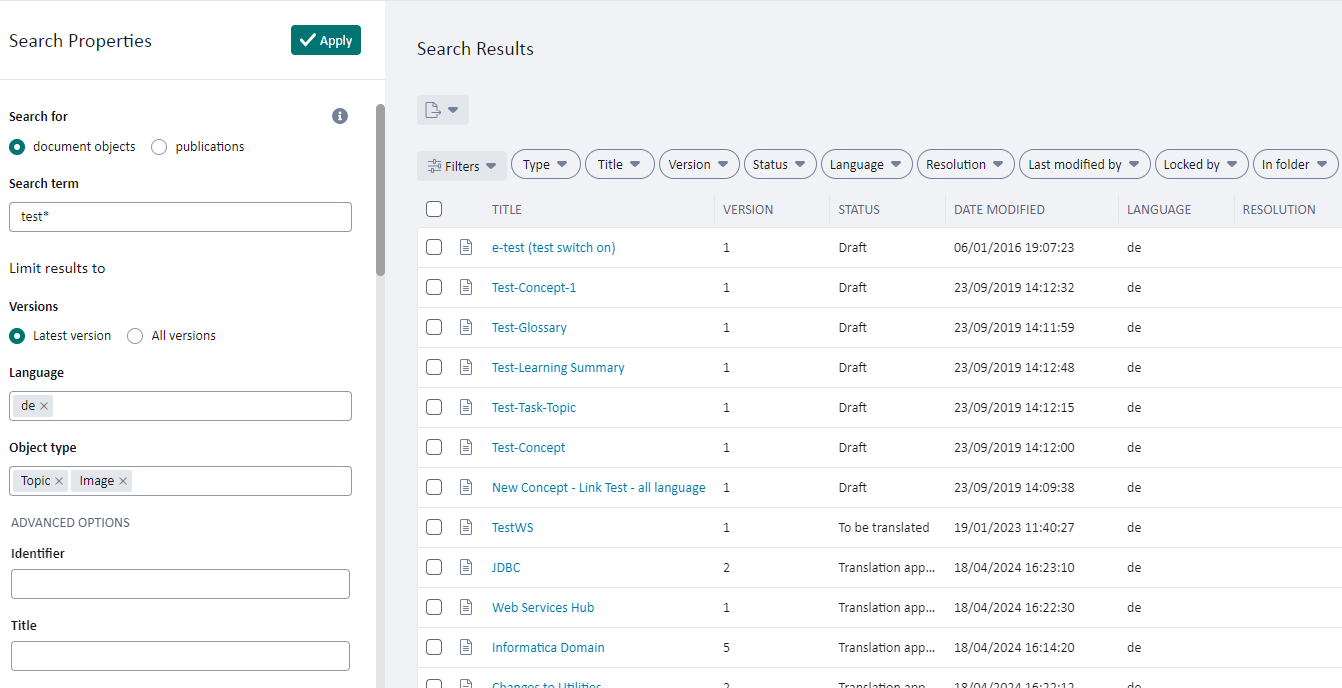The image size is (1342, 688).
Task: Click document icon in TestWS row
Action: point(465,527)
